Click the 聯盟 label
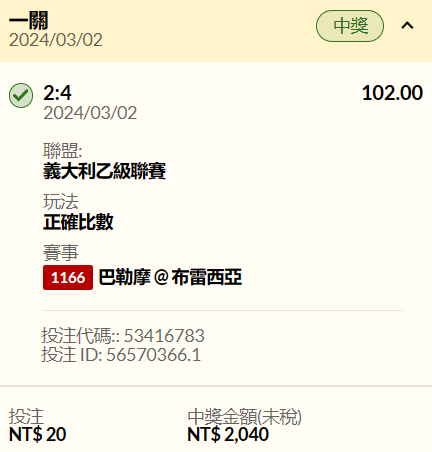 pos(63,151)
